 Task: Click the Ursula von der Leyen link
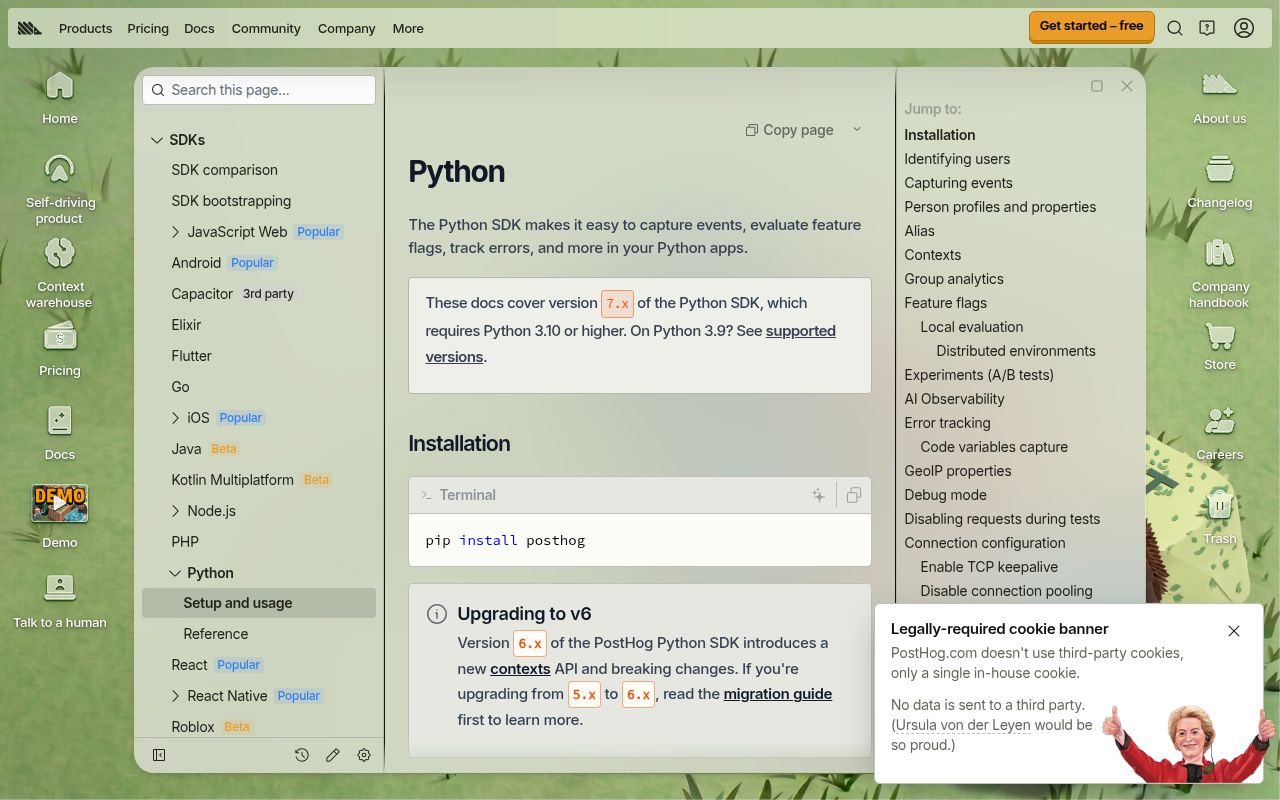point(962,725)
